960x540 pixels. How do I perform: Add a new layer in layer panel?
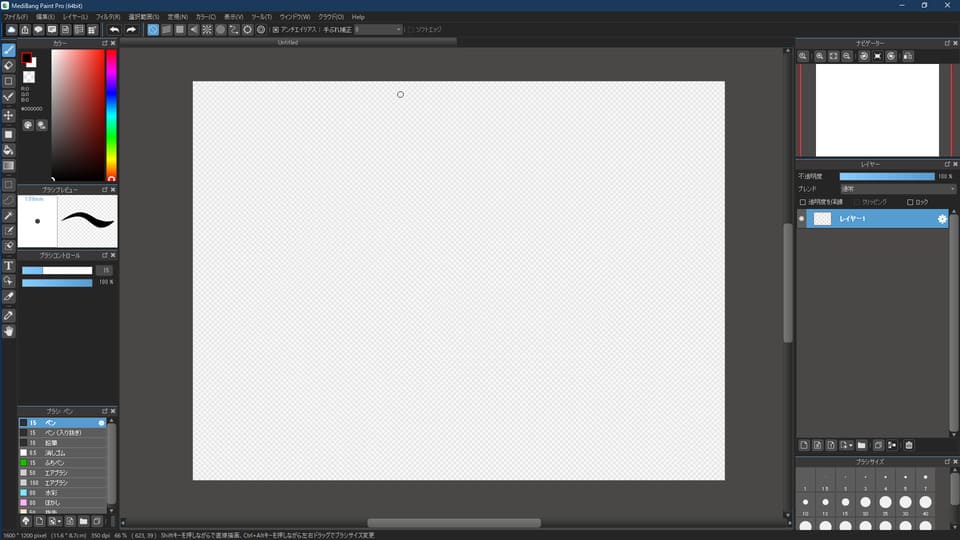click(x=804, y=445)
